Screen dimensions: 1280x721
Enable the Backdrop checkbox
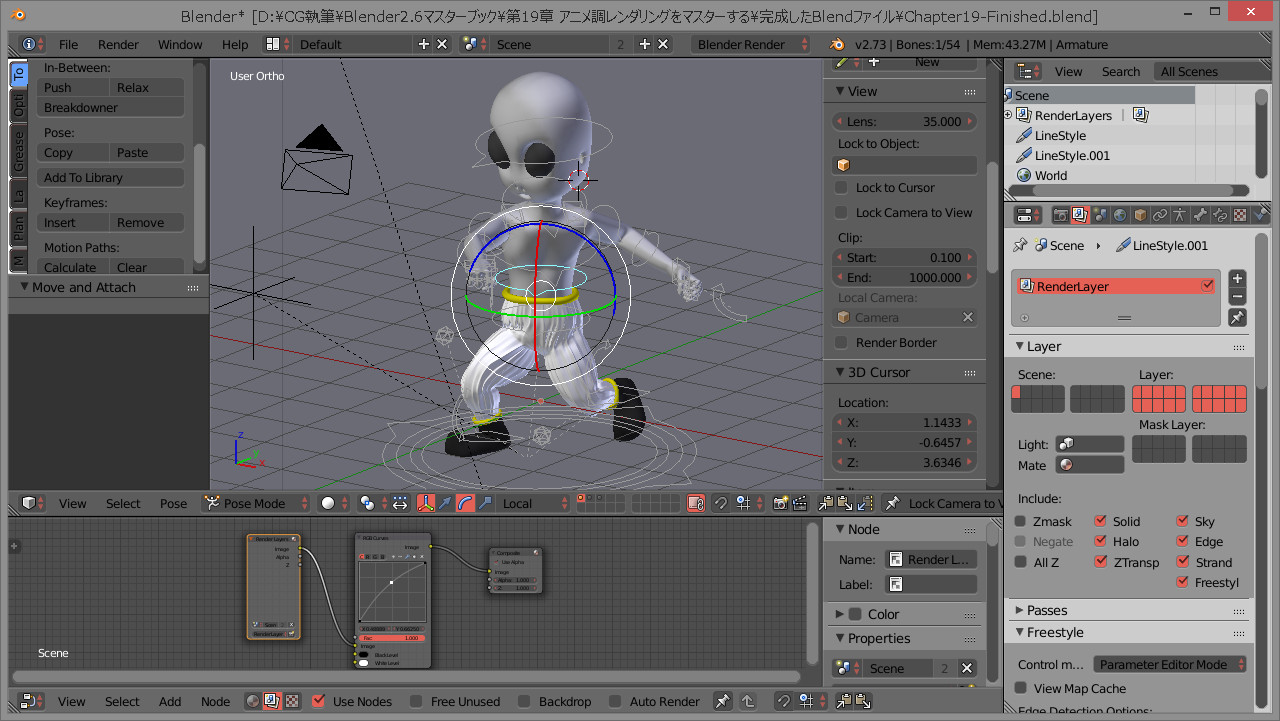coord(524,701)
